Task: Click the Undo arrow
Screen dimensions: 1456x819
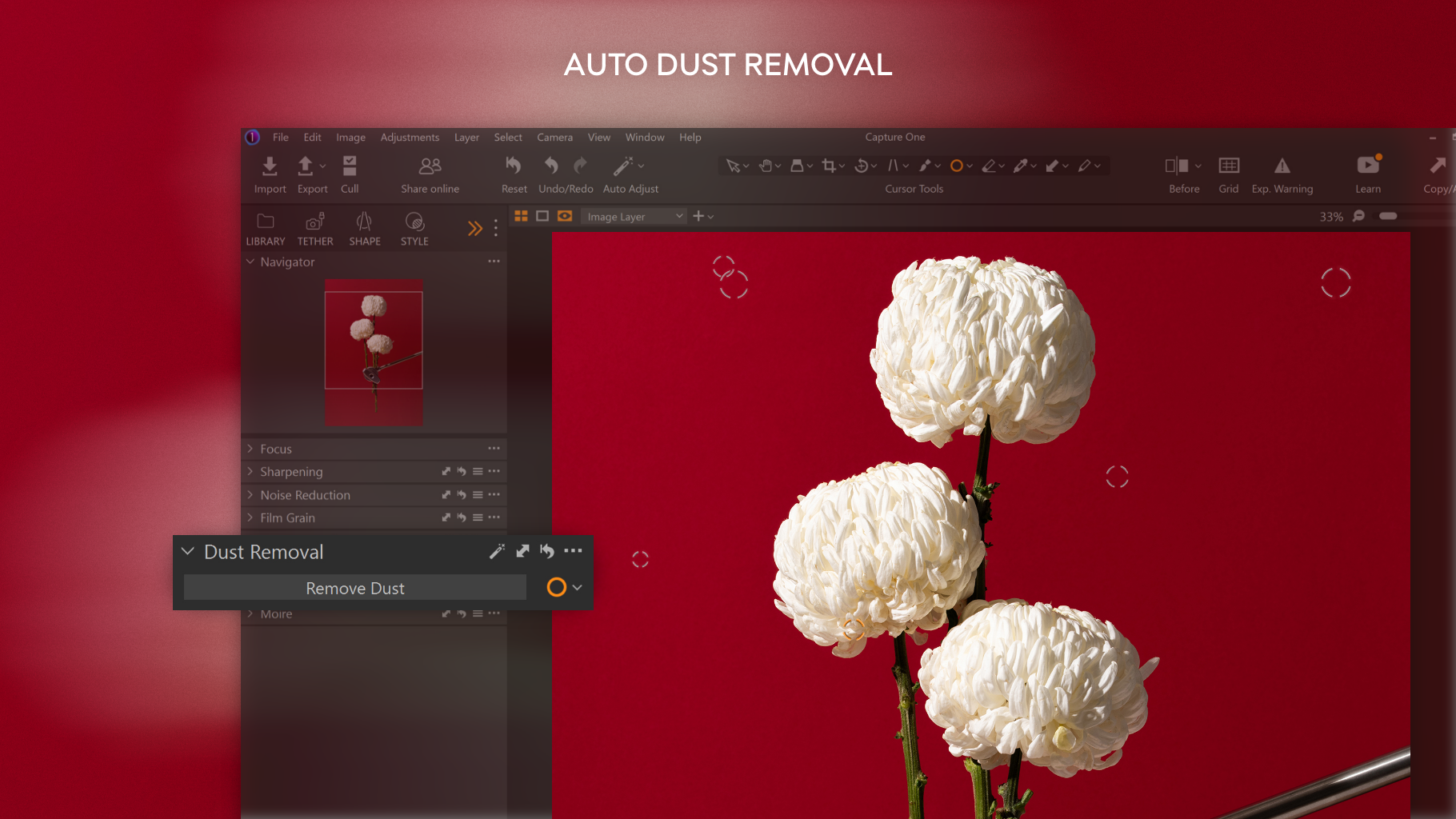Action: pyautogui.click(x=550, y=166)
